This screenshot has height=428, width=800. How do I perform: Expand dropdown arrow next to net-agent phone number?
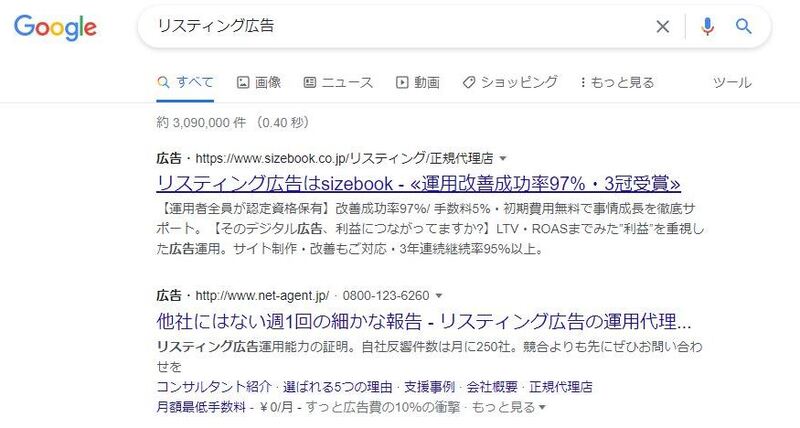click(x=438, y=296)
